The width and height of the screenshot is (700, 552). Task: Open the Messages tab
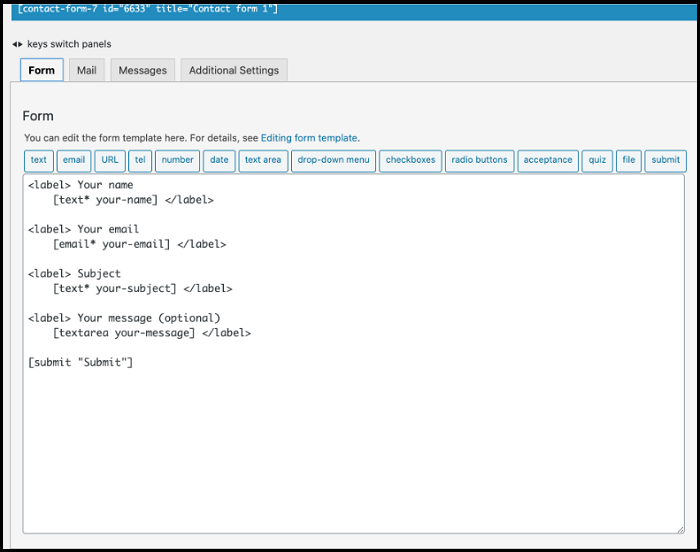[142, 70]
